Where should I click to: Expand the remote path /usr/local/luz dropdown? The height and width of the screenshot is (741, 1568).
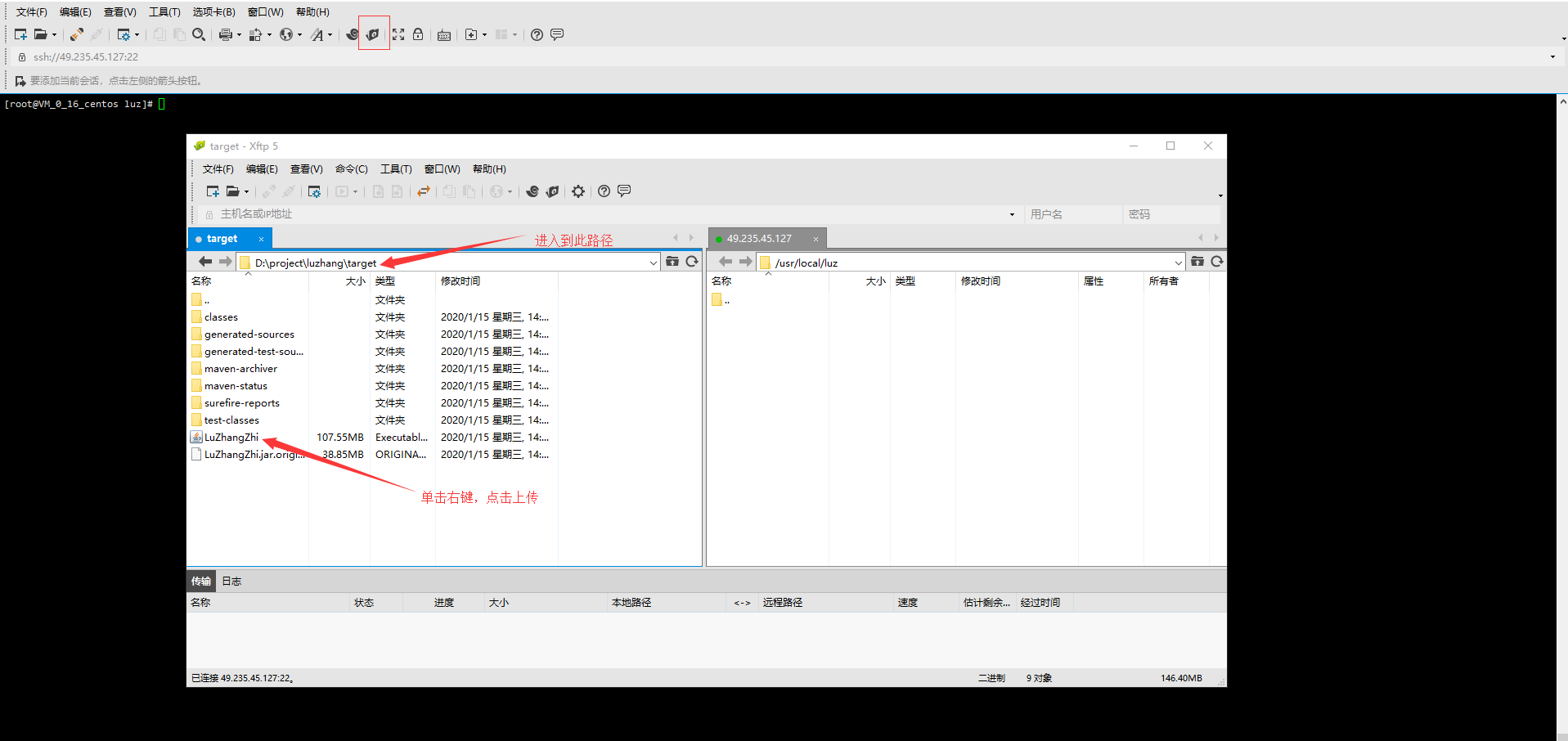1179,263
